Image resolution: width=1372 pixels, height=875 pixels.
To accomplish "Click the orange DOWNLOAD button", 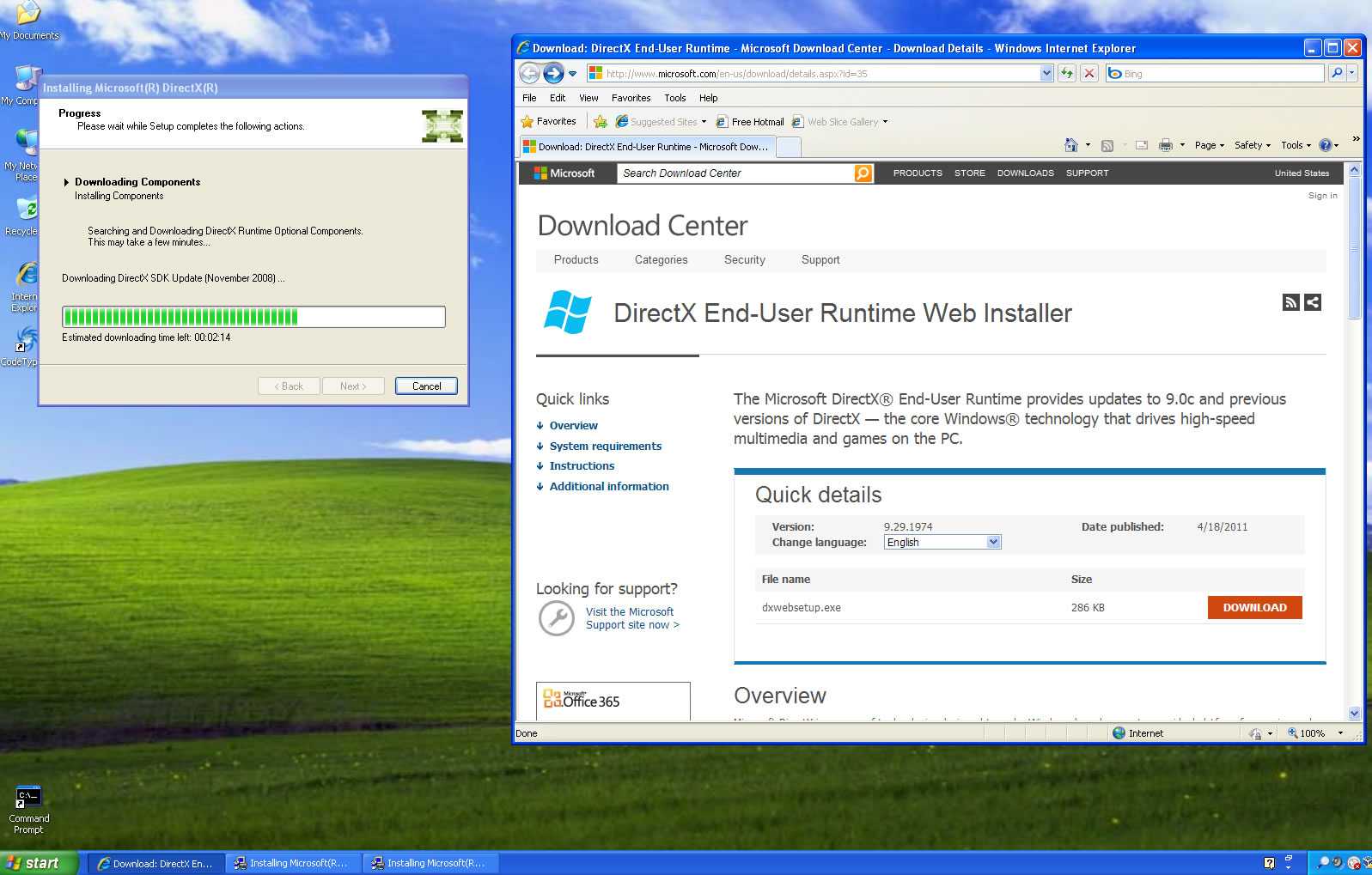I will [1254, 607].
